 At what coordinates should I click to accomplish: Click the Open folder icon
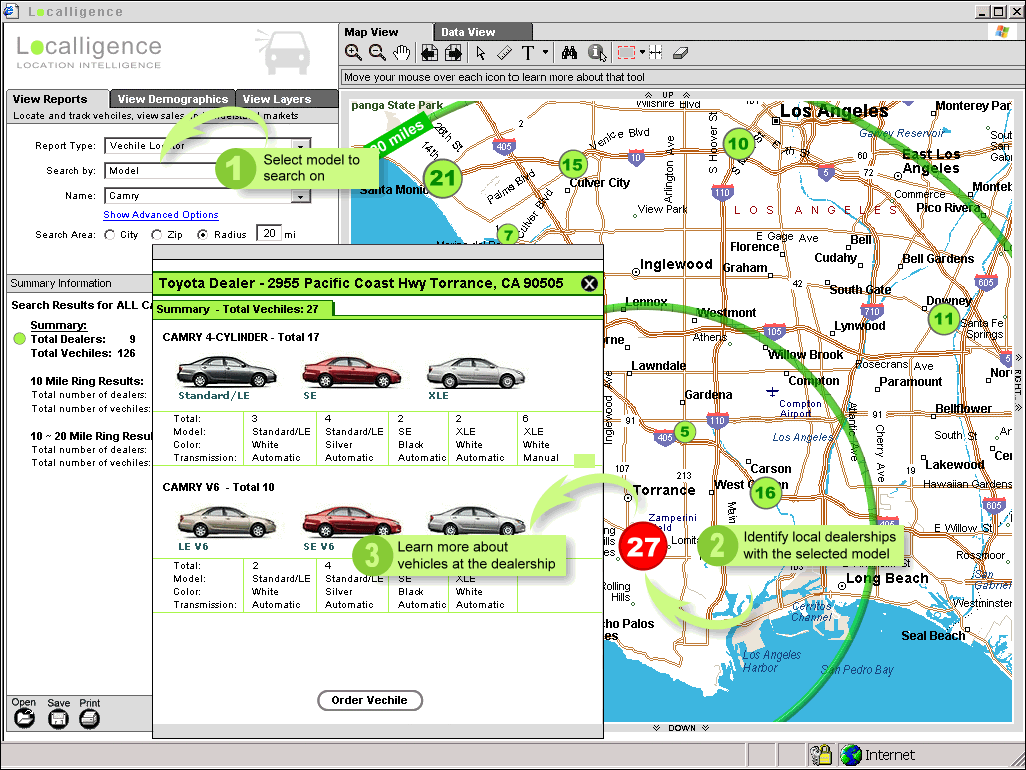(24, 718)
